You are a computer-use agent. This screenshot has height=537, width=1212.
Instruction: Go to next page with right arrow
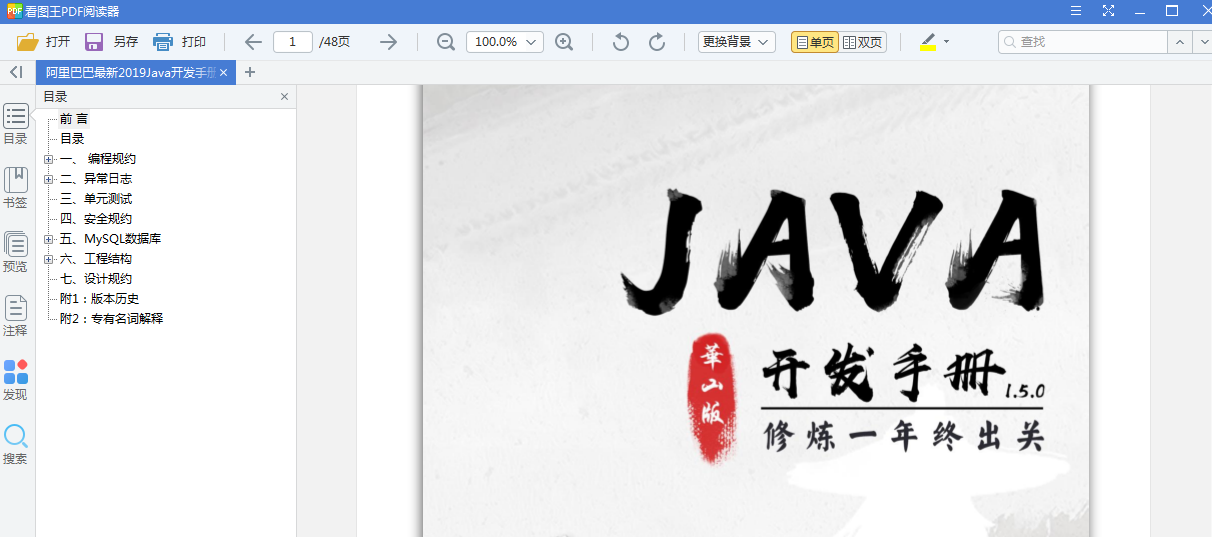coord(388,42)
